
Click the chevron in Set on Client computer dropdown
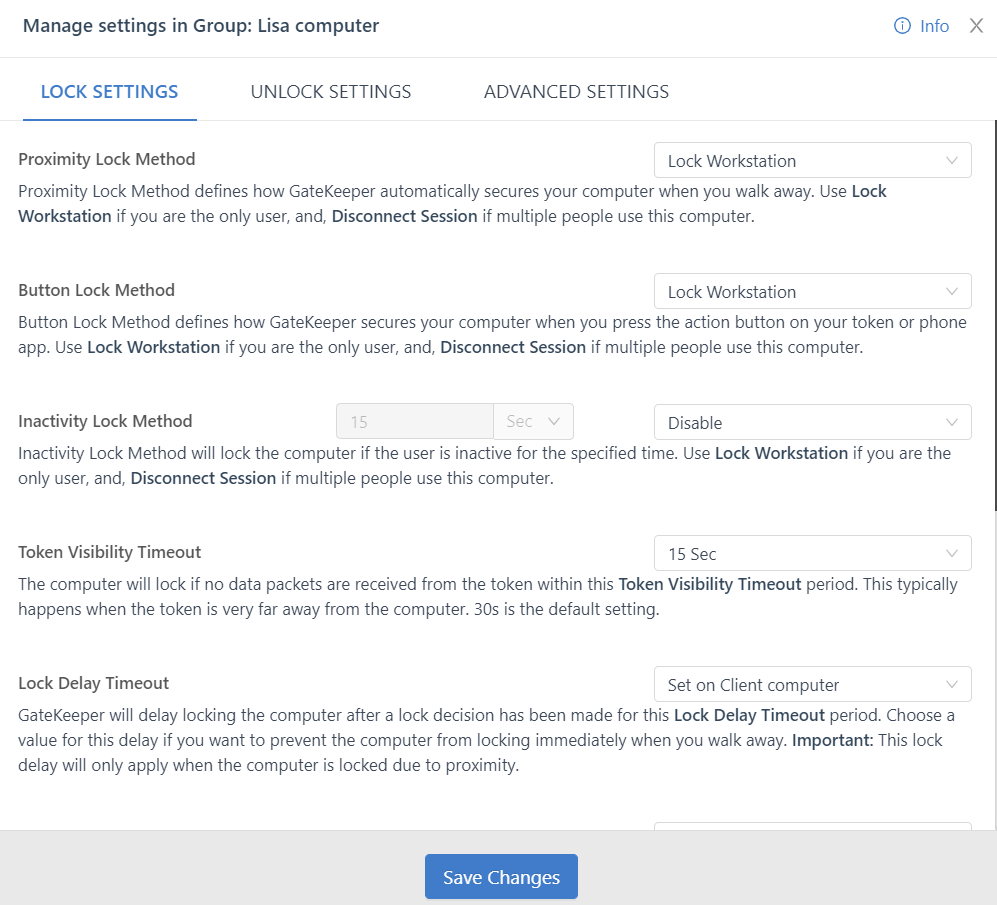(951, 684)
